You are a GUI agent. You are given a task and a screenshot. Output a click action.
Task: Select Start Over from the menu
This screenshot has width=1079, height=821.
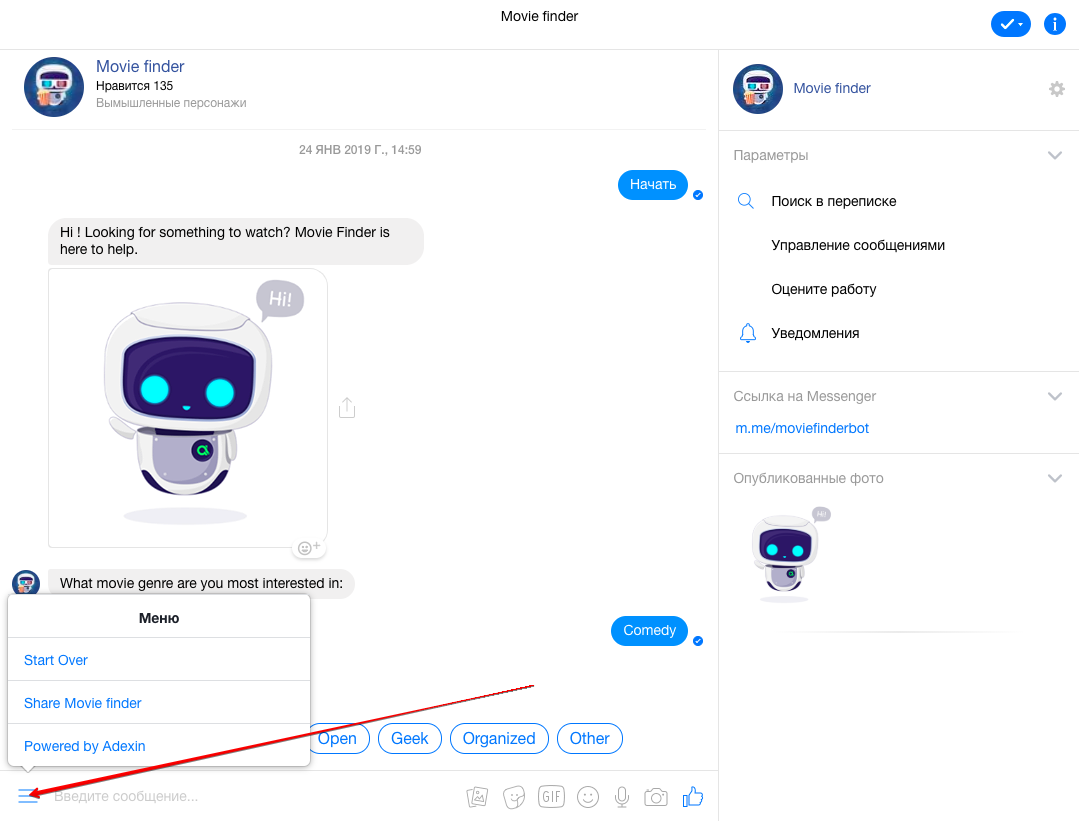point(159,660)
